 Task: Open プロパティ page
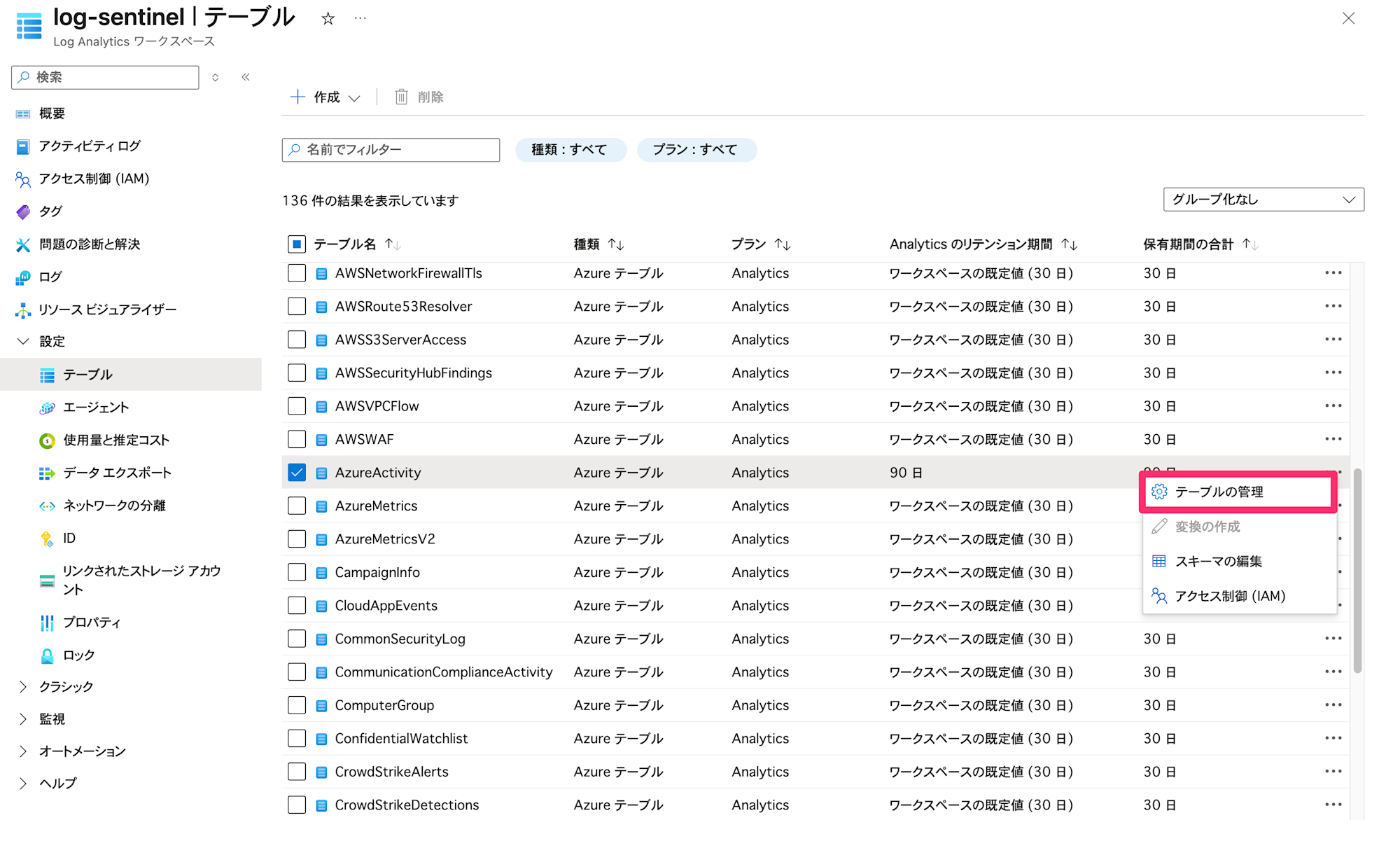92,623
